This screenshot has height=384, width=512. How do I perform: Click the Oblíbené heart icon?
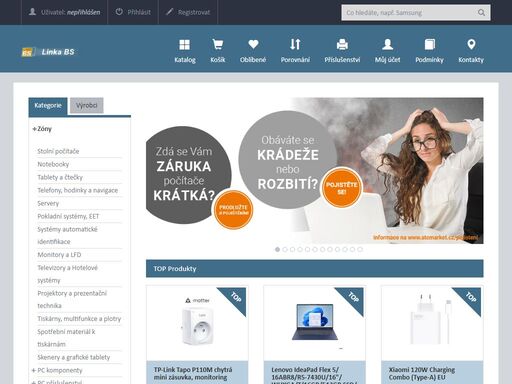coord(253,44)
